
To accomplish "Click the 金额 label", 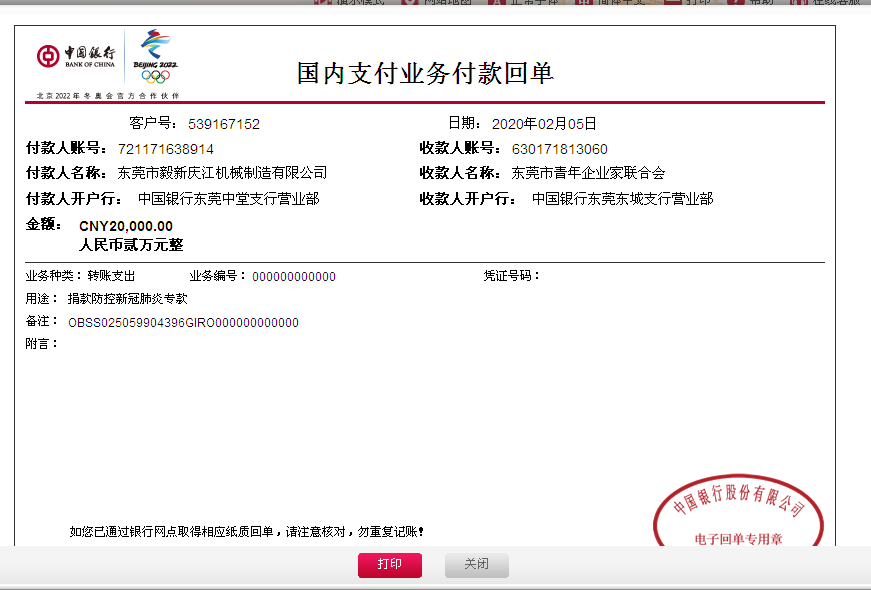I will (43, 224).
